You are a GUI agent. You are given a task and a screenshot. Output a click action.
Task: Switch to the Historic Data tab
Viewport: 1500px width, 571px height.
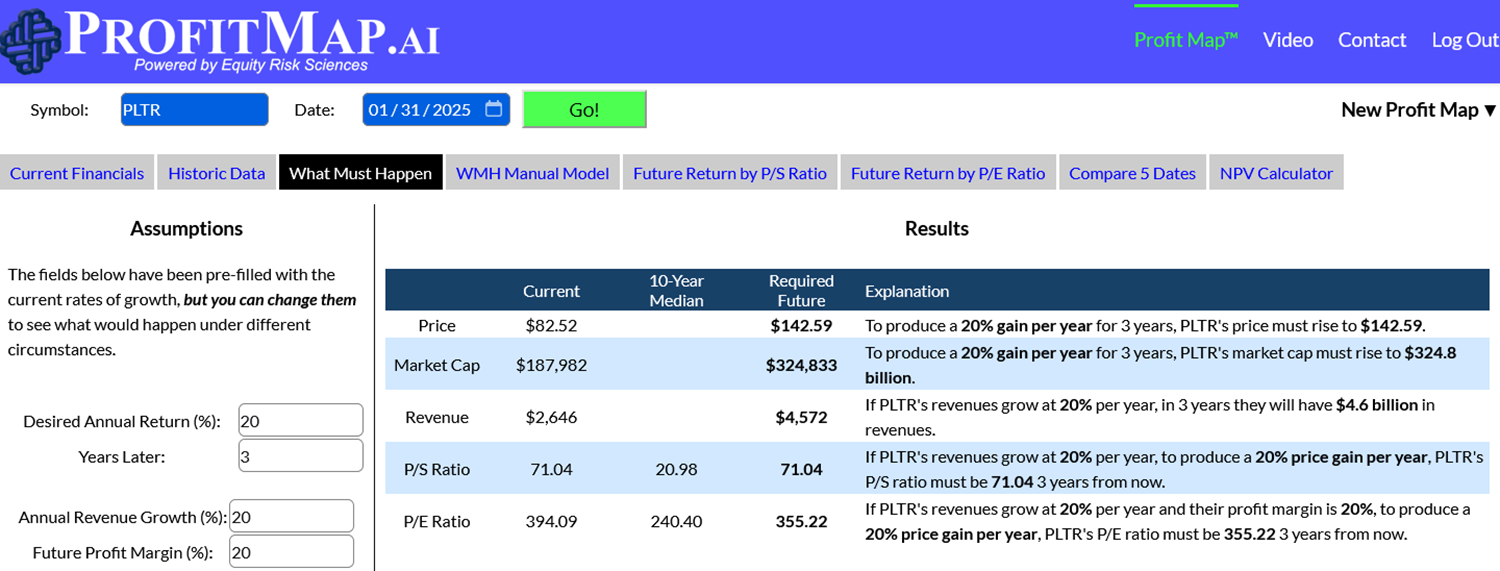point(217,173)
